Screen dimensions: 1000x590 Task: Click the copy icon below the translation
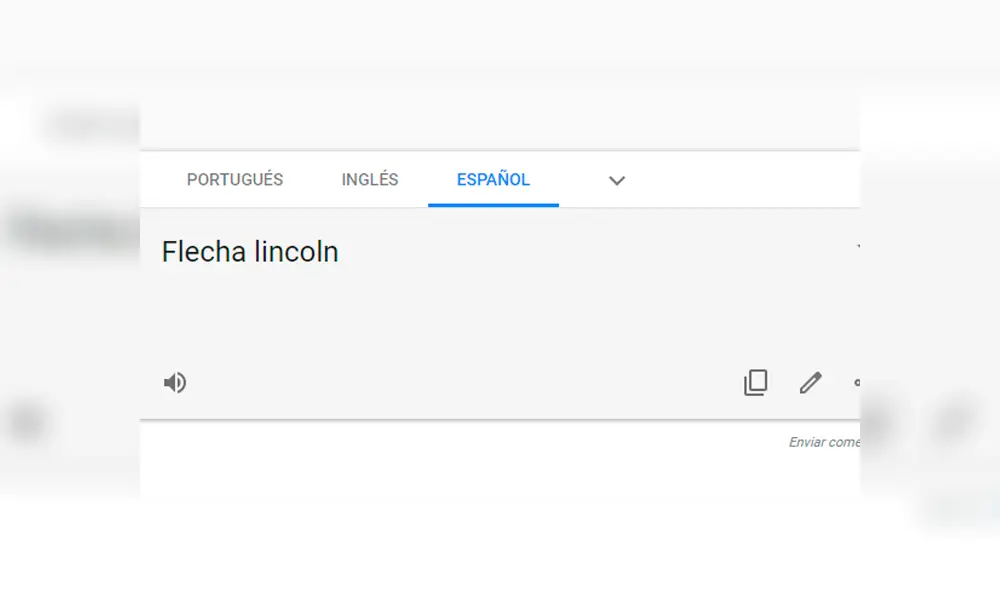pos(756,382)
